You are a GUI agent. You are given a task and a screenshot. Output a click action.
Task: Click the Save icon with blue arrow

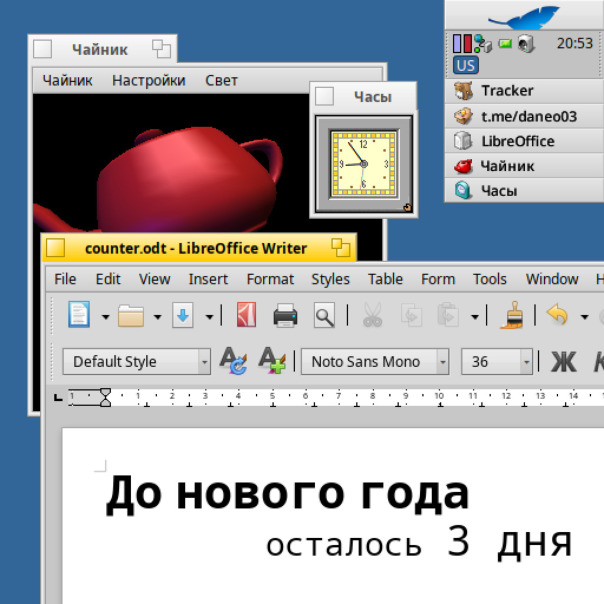click(x=183, y=315)
